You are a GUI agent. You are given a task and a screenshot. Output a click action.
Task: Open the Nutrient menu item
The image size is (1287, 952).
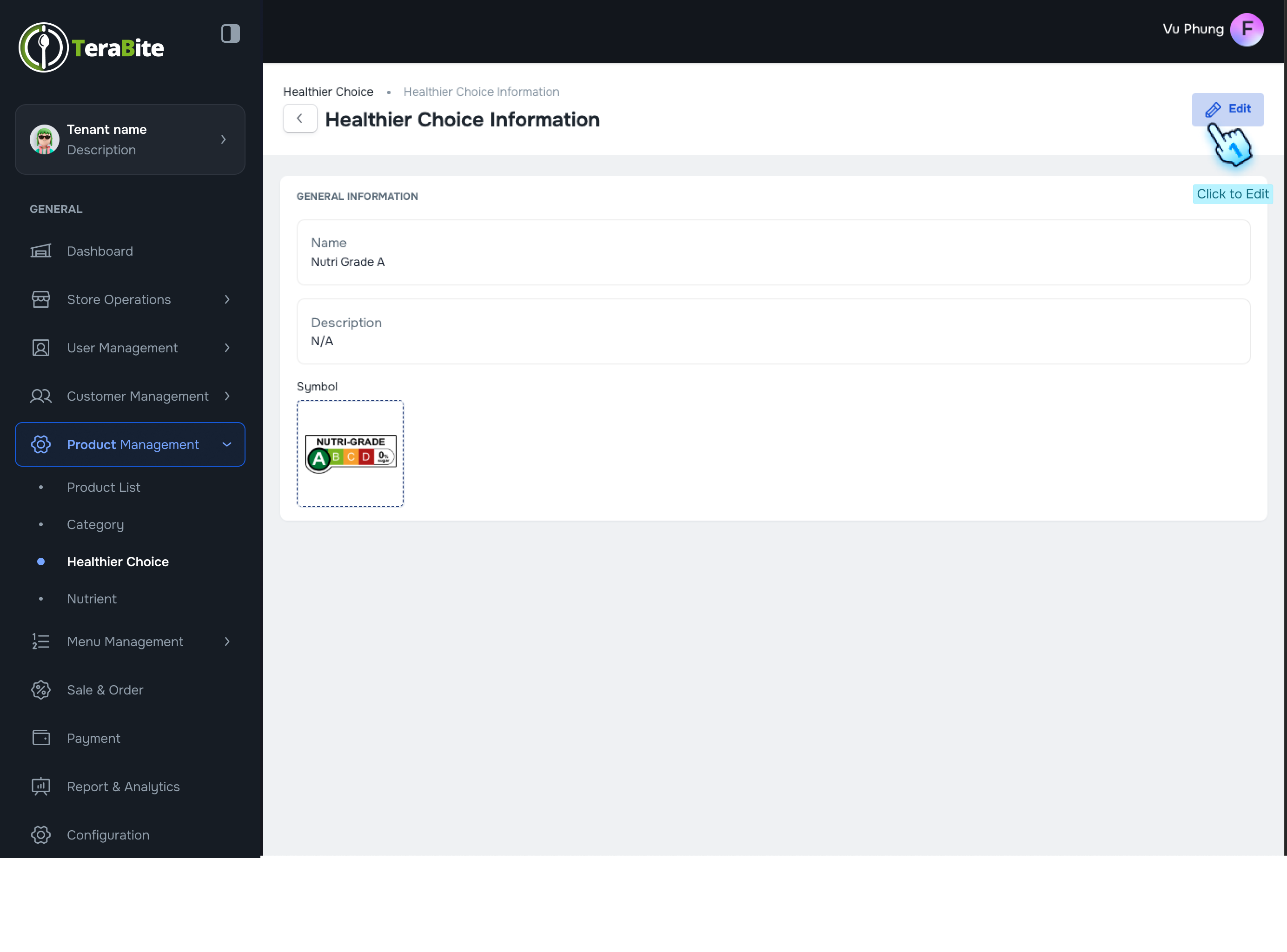[x=92, y=599]
